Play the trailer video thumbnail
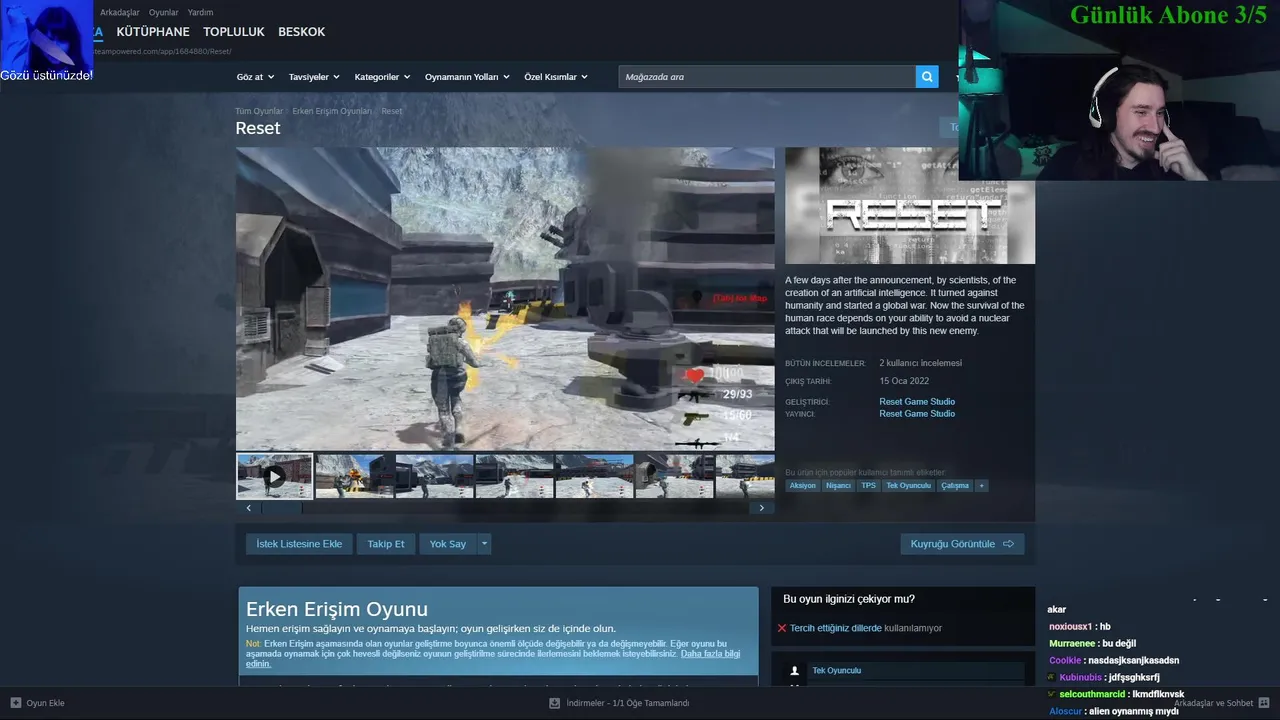The height and width of the screenshot is (720, 1280). [x=274, y=477]
